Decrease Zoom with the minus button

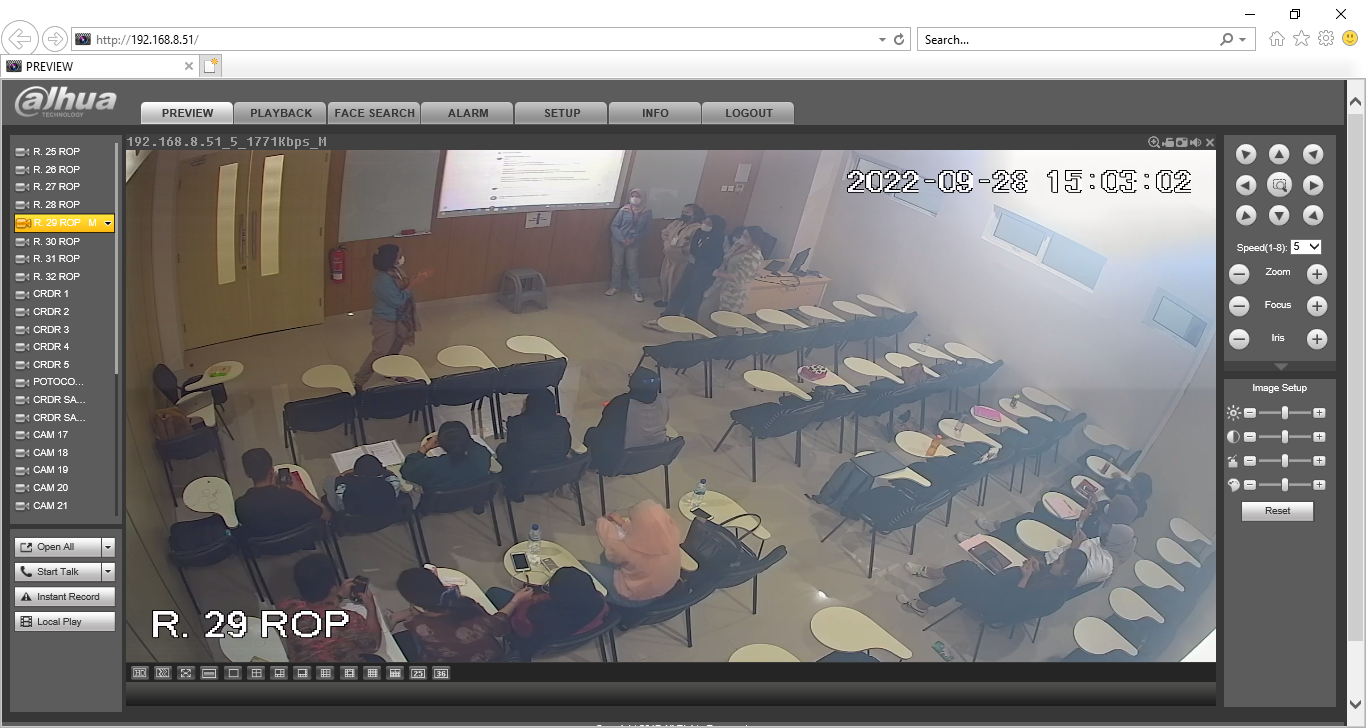pos(1239,274)
